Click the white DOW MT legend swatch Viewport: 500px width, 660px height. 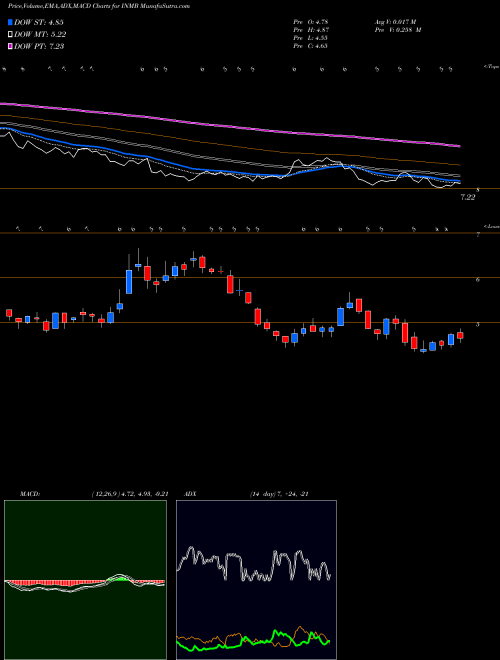pos(11,35)
